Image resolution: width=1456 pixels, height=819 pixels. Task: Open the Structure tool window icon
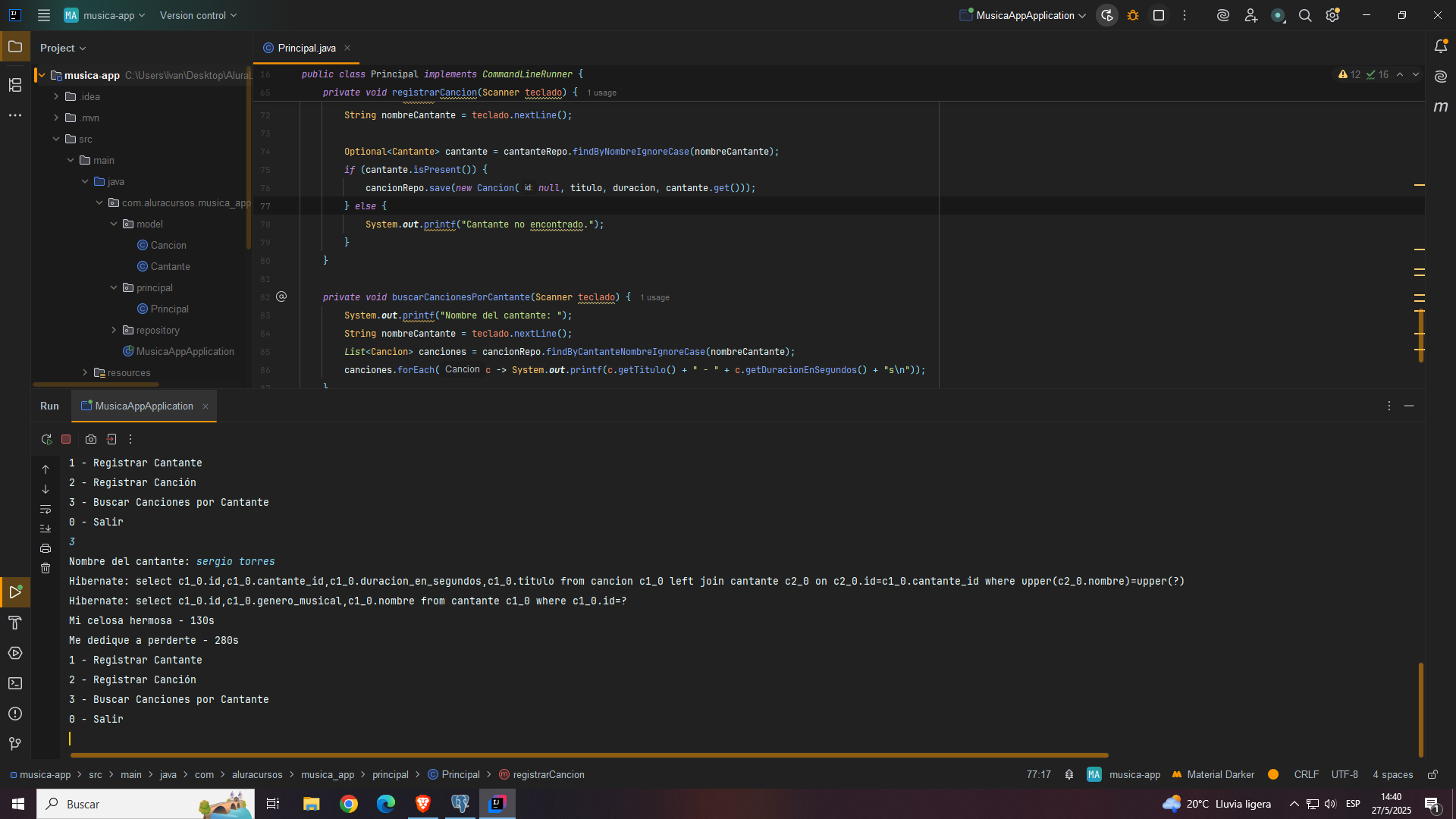pyautogui.click(x=15, y=85)
